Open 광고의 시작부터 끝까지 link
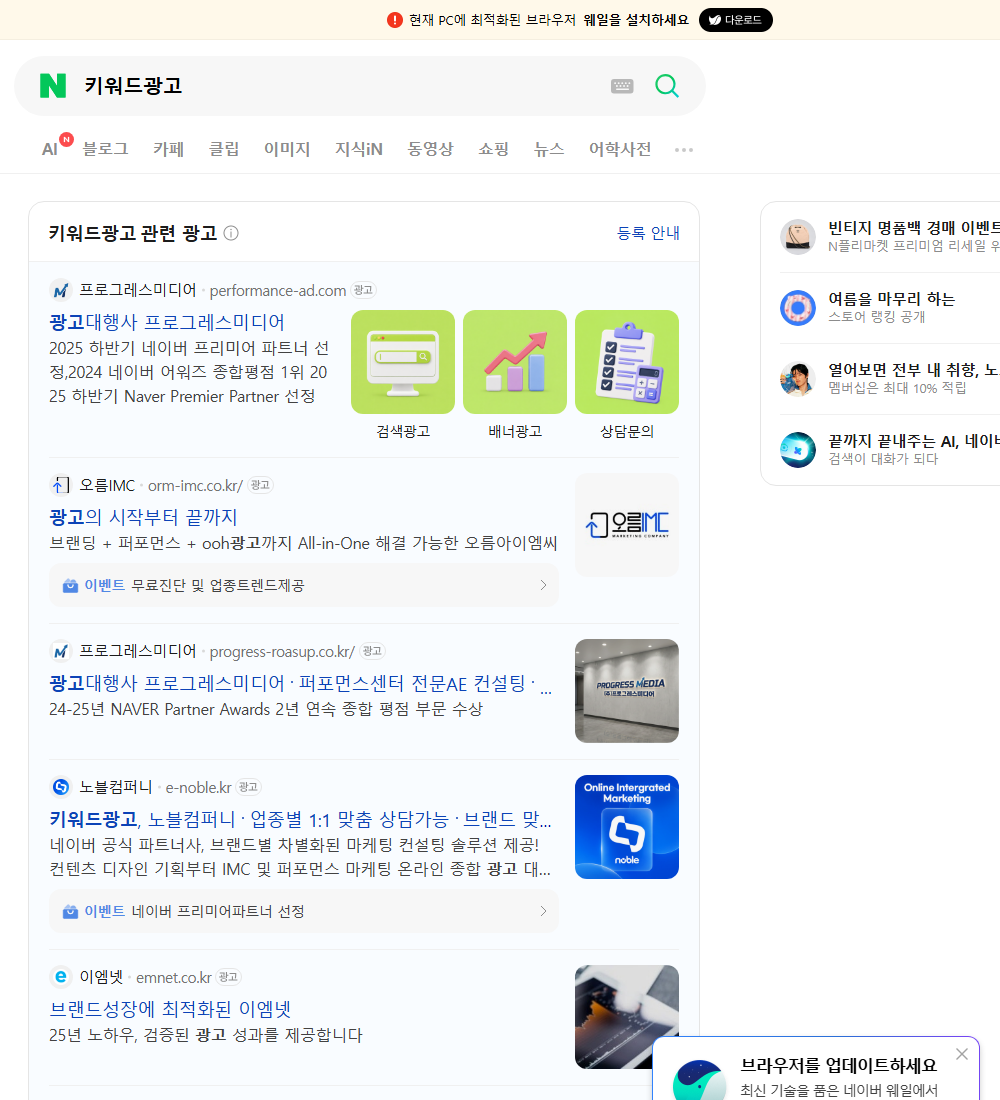 [143, 517]
